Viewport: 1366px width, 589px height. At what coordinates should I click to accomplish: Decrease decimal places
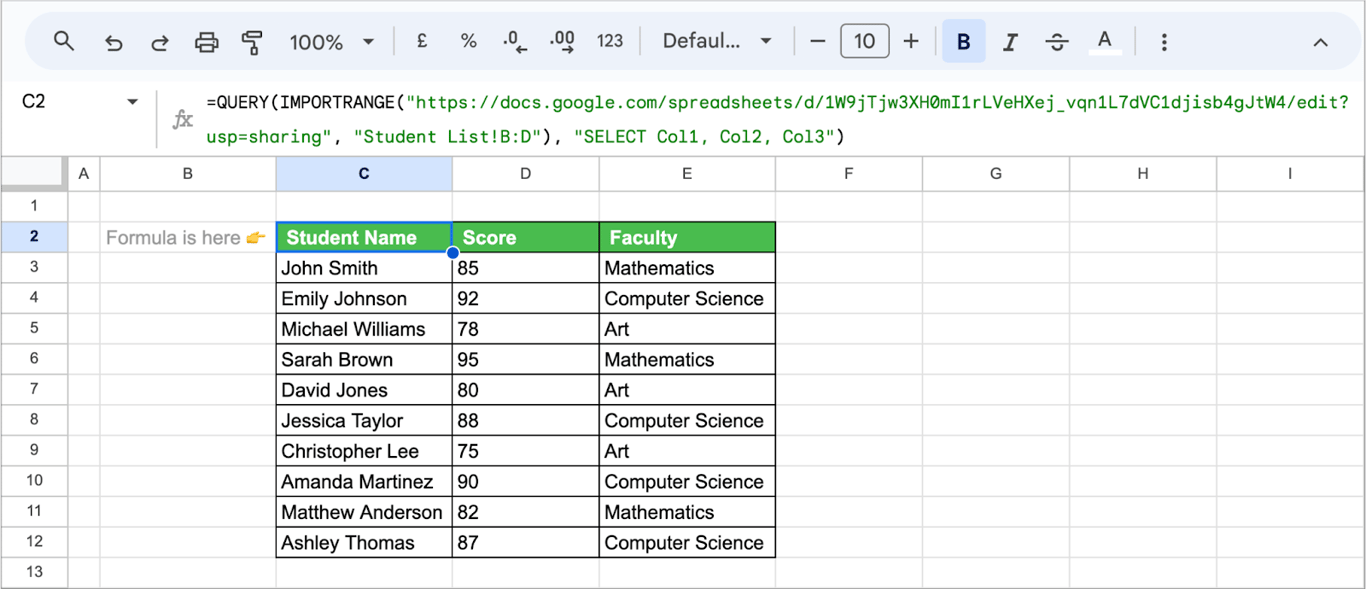tap(515, 41)
